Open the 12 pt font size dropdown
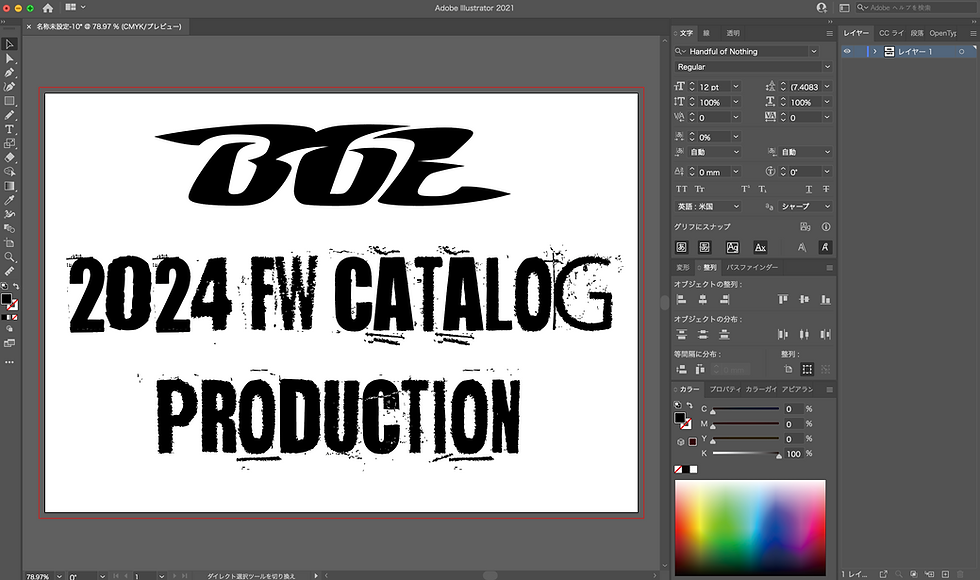The image size is (980, 580). pos(736,87)
